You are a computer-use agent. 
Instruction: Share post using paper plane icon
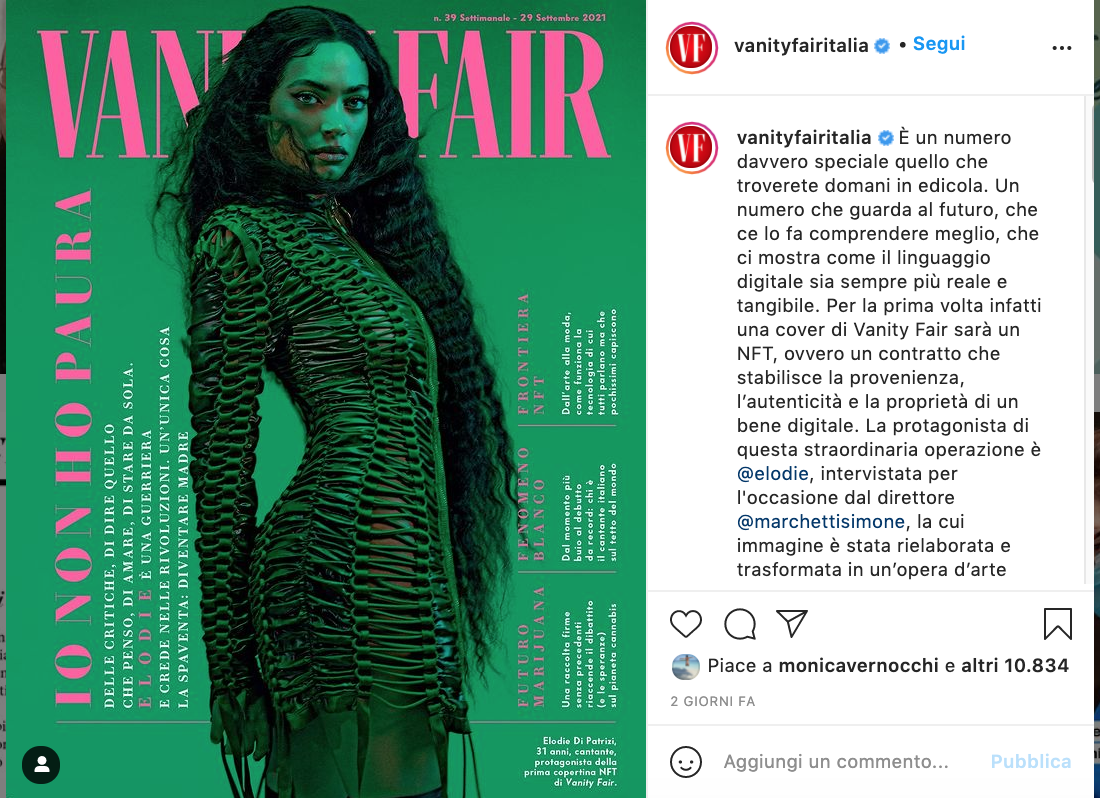click(792, 623)
